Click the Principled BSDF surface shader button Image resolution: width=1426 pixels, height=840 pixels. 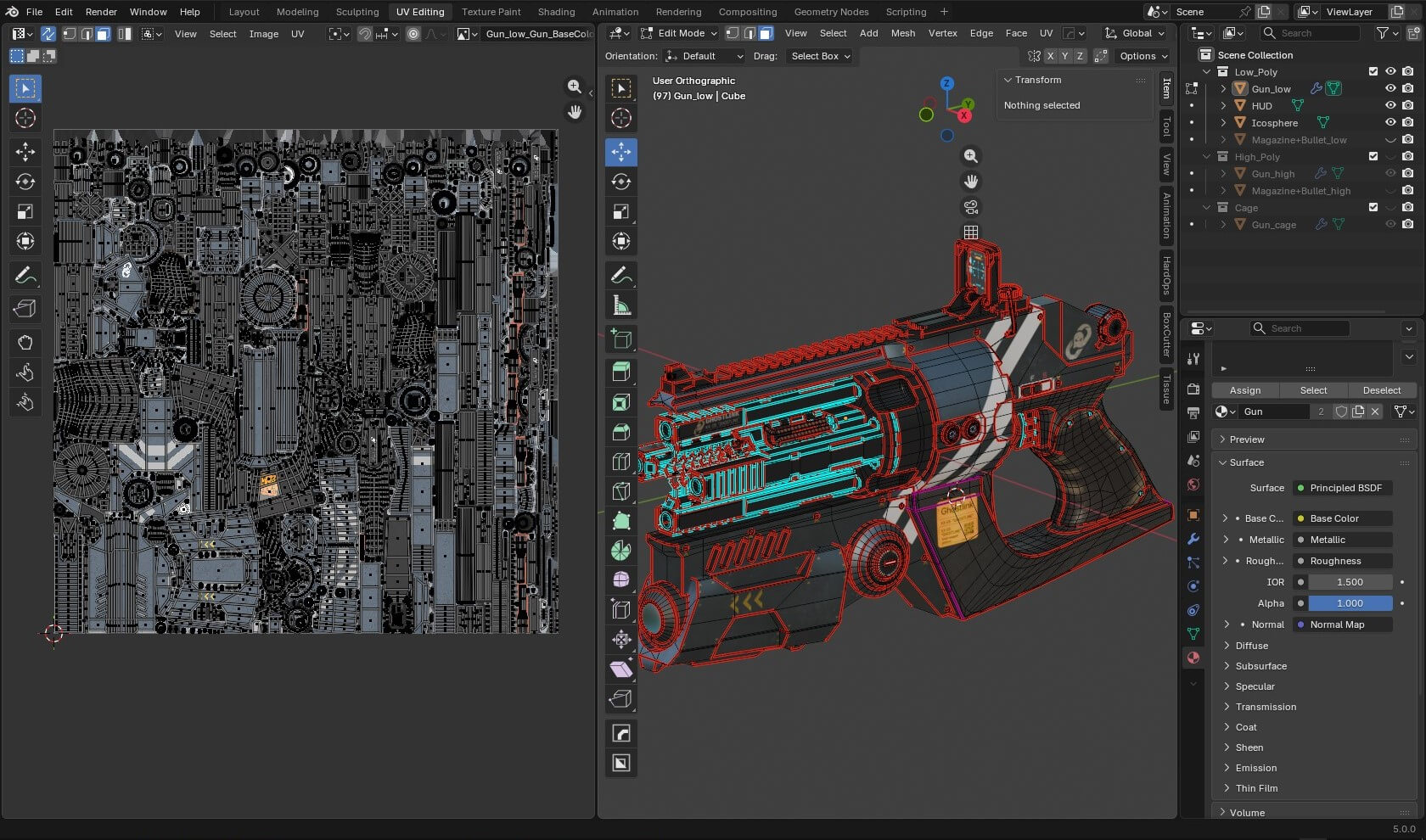pos(1343,488)
